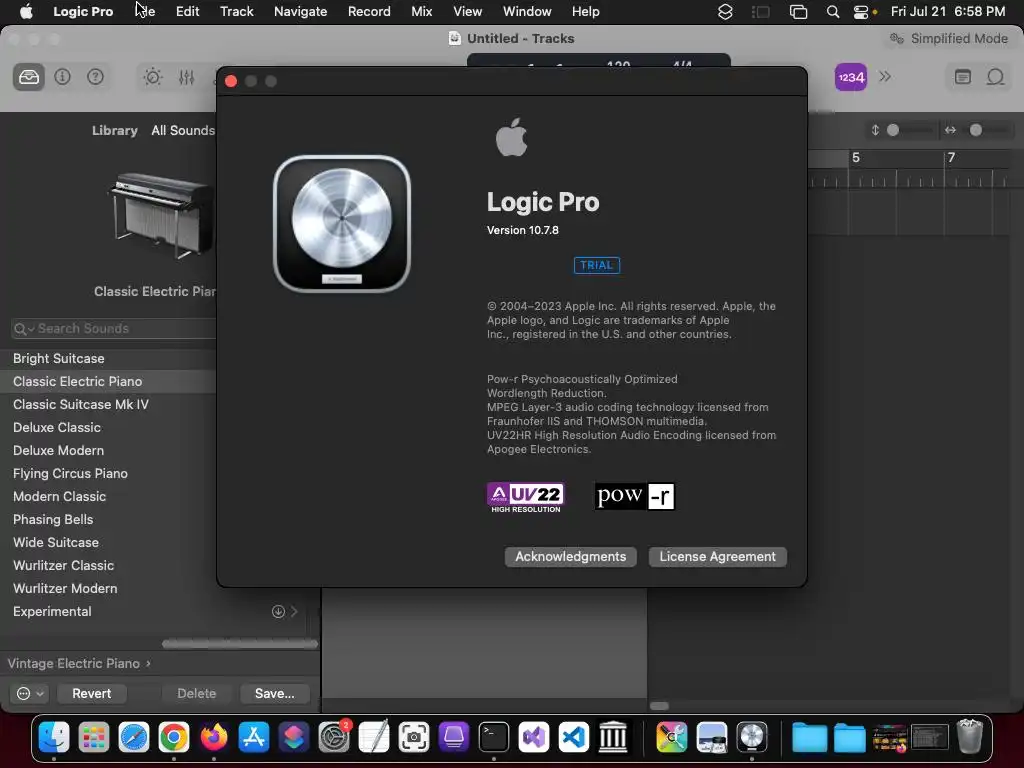Expand toolbar overflow double-chevron
The height and width of the screenshot is (768, 1024).
[885, 76]
